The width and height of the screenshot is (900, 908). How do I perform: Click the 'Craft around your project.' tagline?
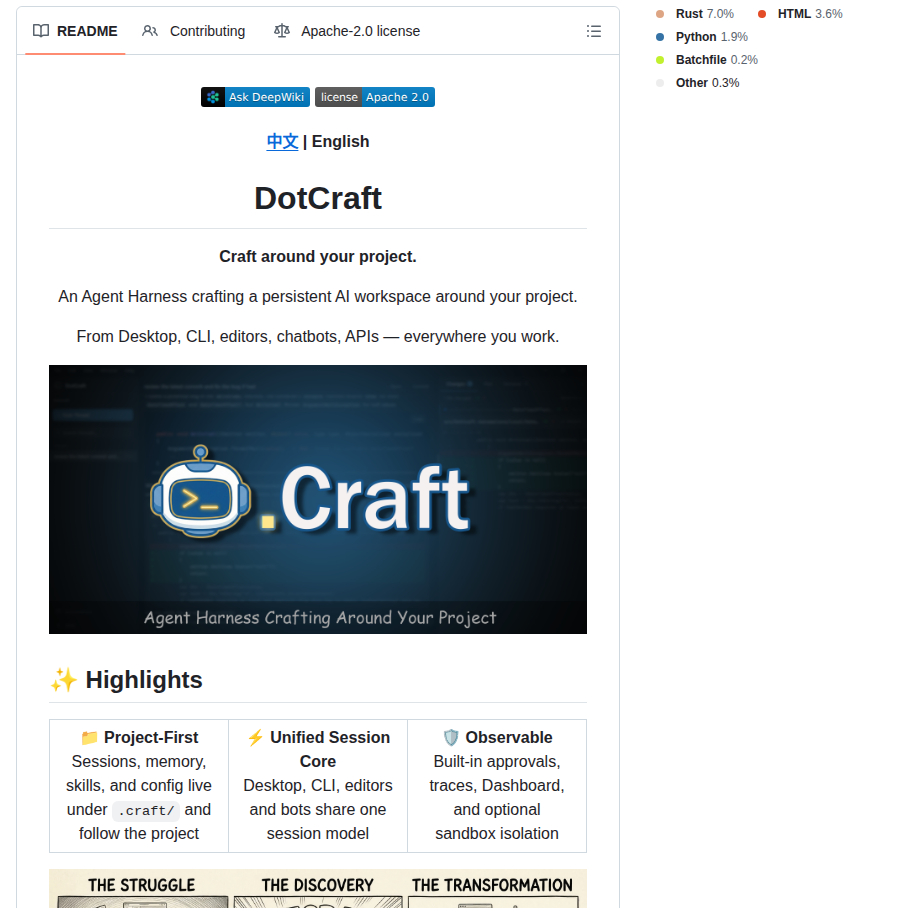coord(318,257)
